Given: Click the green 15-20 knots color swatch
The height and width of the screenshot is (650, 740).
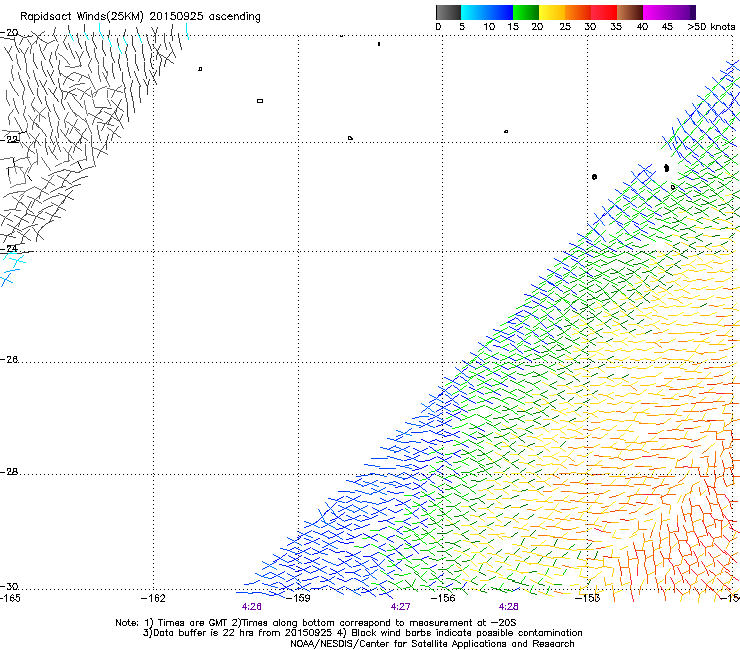Looking at the screenshot, I should pyautogui.click(x=526, y=12).
